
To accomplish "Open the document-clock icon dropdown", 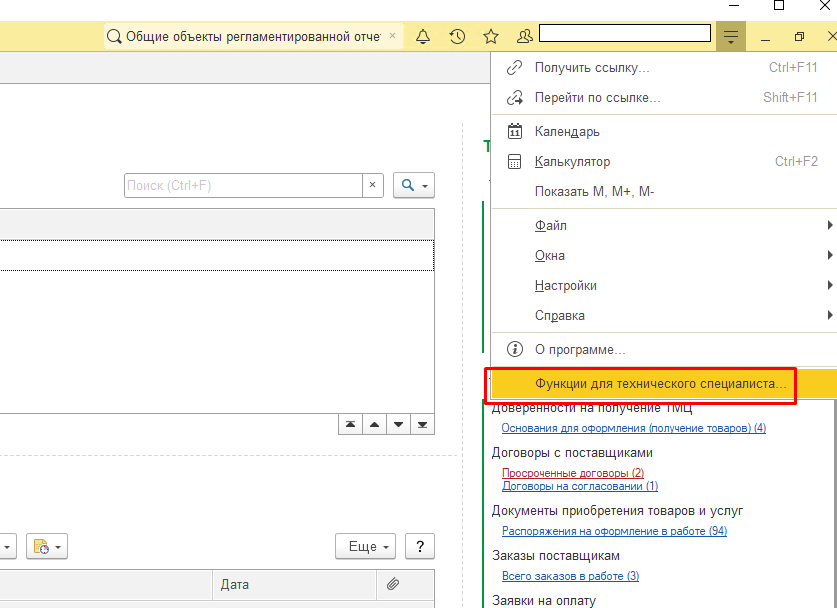I will 47,546.
